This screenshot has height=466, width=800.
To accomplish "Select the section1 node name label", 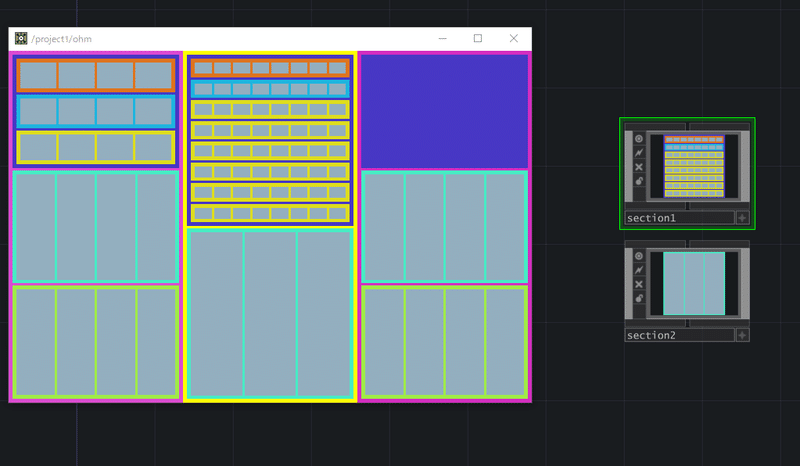I will pyautogui.click(x=680, y=218).
